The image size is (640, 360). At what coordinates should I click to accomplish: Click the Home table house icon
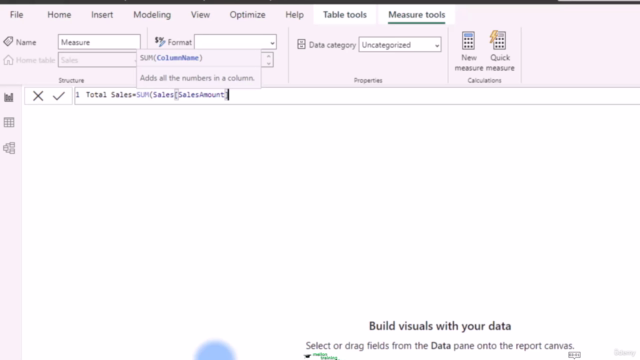click(x=8, y=60)
